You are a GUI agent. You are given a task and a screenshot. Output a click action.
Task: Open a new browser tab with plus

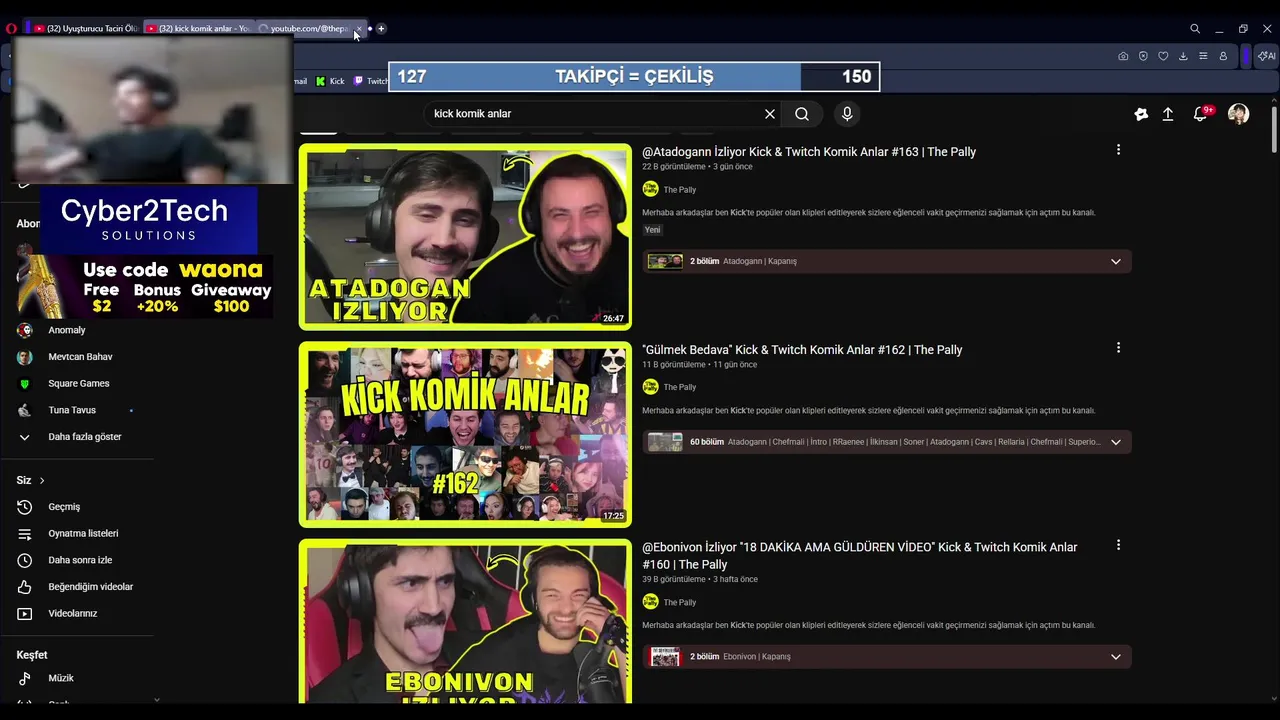click(x=381, y=29)
